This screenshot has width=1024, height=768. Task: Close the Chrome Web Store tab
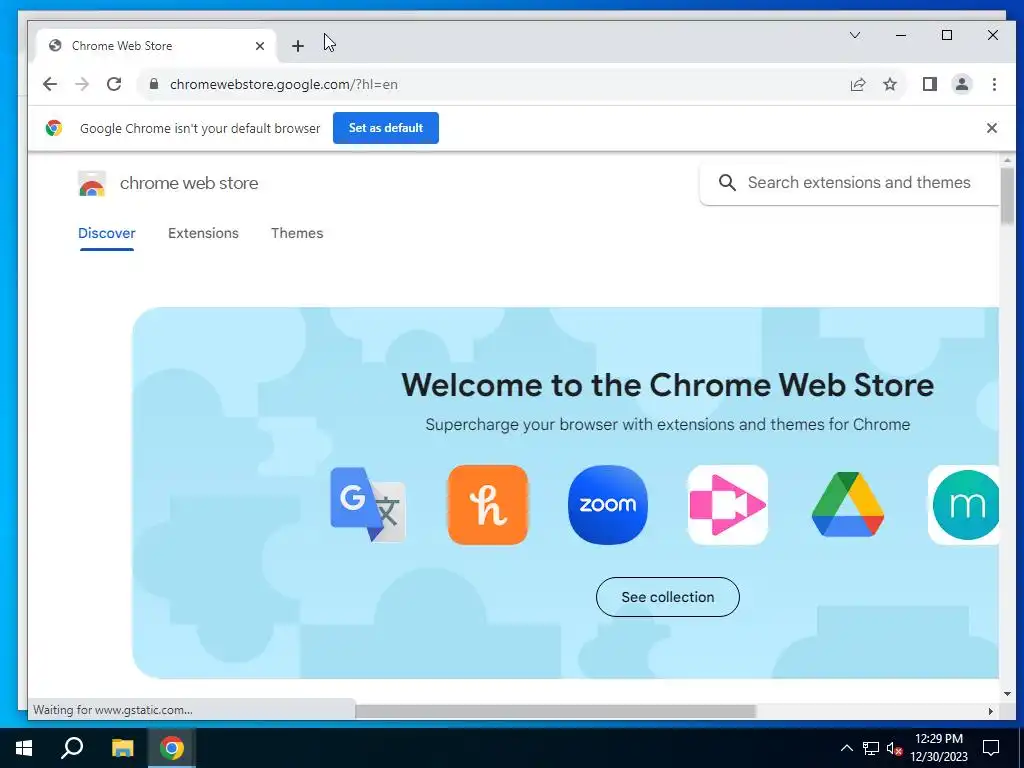pos(260,46)
